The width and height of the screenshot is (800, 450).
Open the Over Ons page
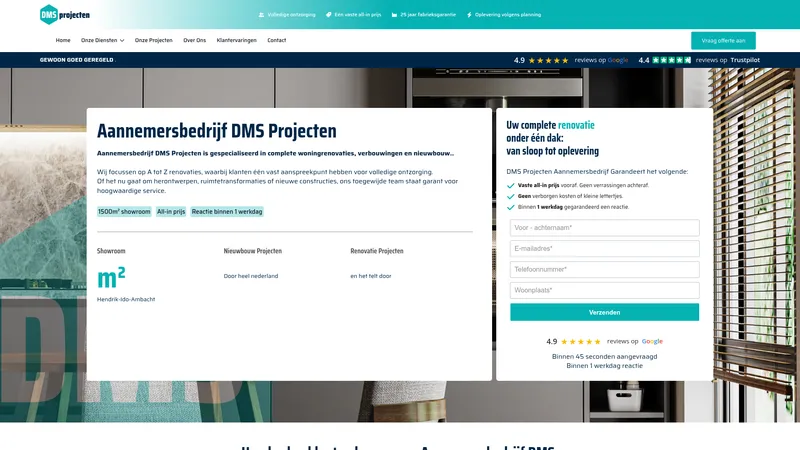(x=194, y=40)
